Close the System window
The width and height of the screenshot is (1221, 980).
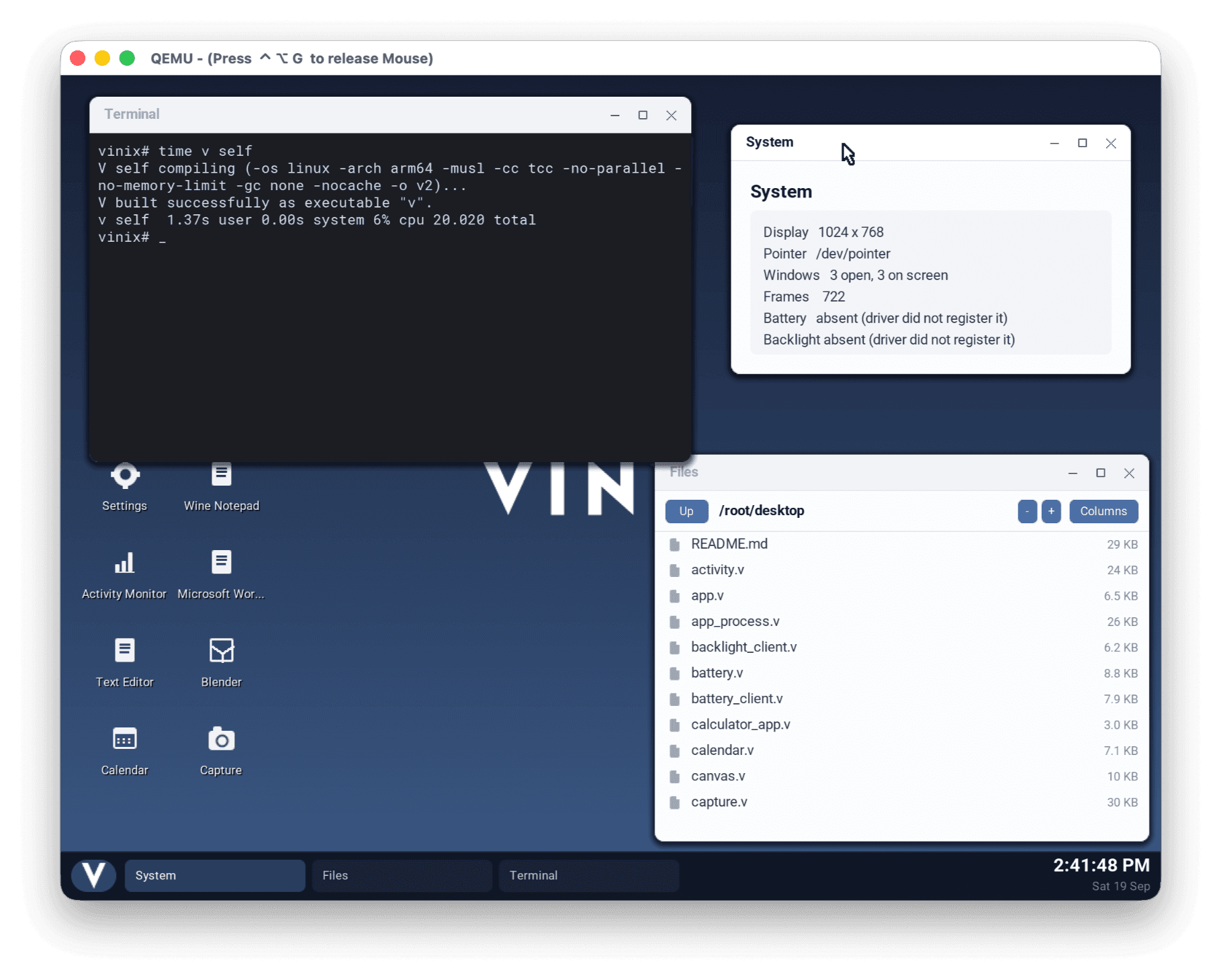[x=1111, y=143]
